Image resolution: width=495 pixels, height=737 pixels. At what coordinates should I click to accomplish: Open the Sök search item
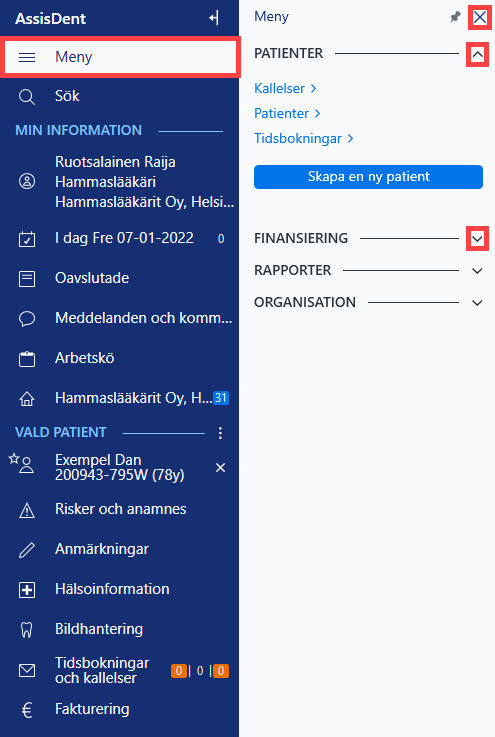click(119, 96)
